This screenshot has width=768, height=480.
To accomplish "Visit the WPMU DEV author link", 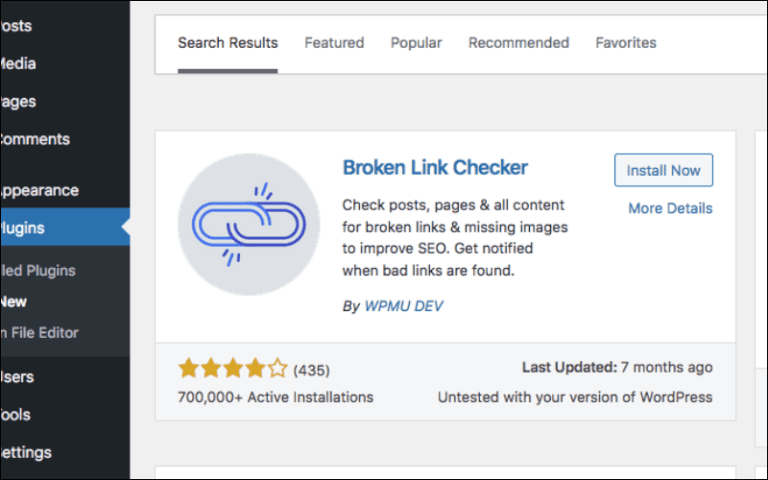I will [x=403, y=306].
